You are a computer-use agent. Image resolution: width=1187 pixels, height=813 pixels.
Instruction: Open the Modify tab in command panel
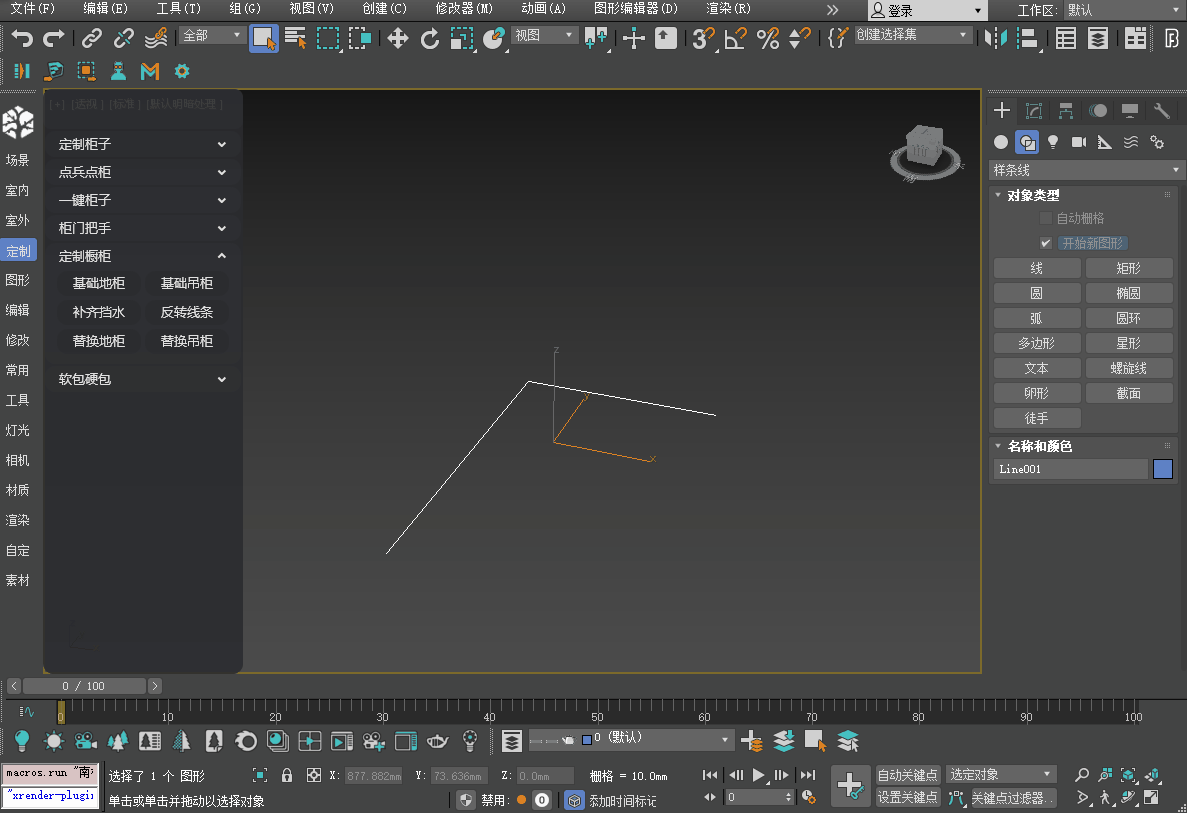(x=1033, y=111)
